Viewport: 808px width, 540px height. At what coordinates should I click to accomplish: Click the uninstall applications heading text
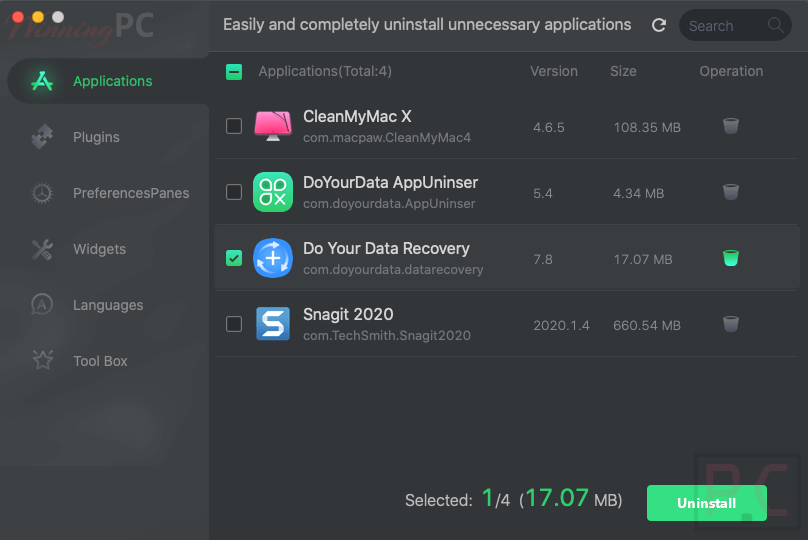427,25
